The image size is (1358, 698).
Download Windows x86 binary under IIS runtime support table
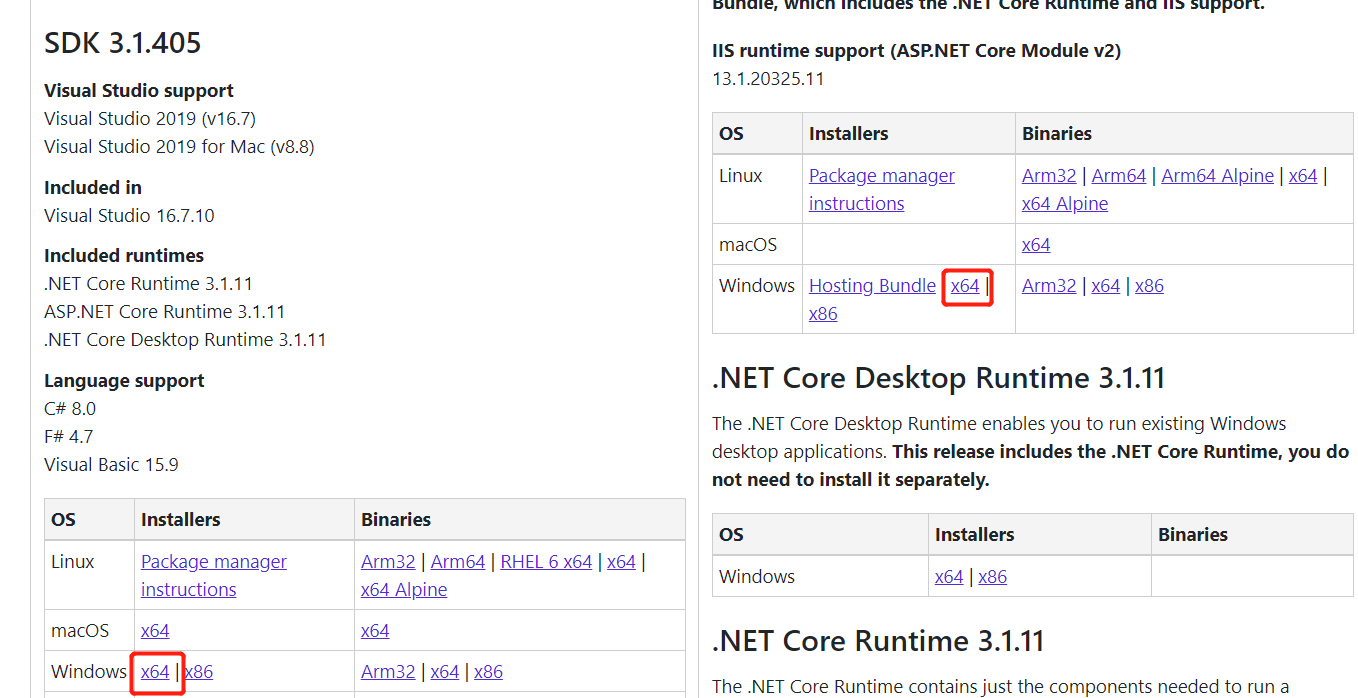(x=1149, y=285)
